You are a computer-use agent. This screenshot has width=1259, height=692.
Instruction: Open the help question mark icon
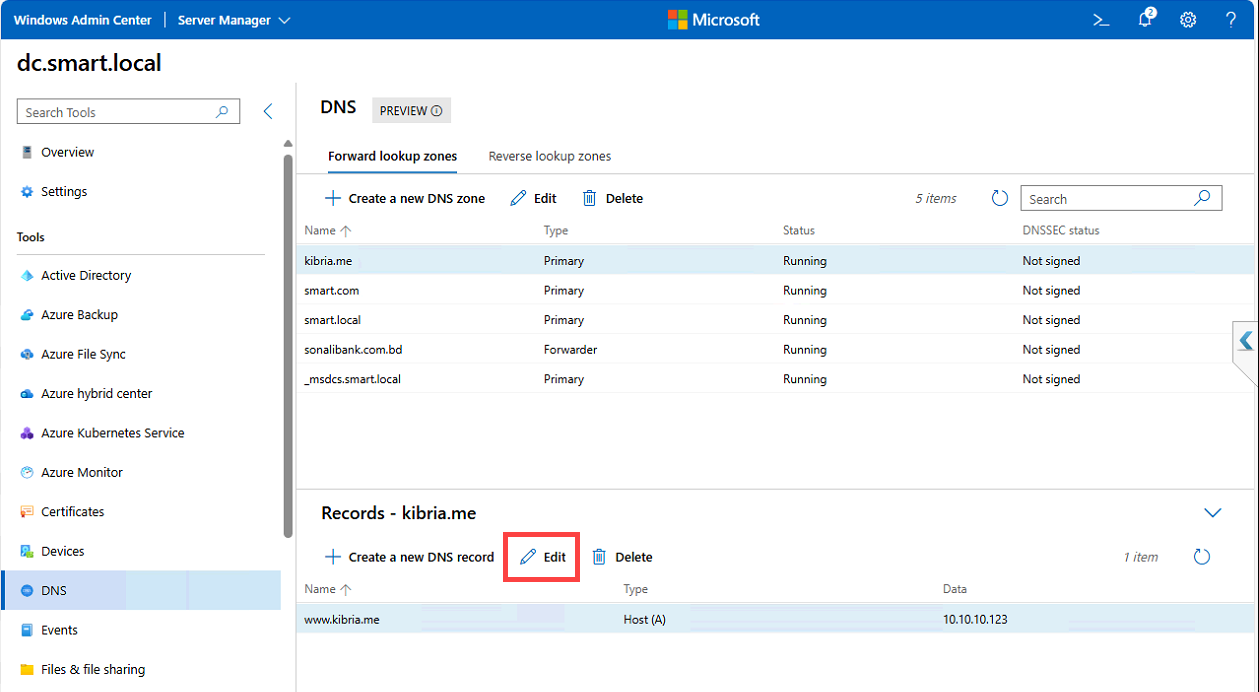tap(1231, 20)
